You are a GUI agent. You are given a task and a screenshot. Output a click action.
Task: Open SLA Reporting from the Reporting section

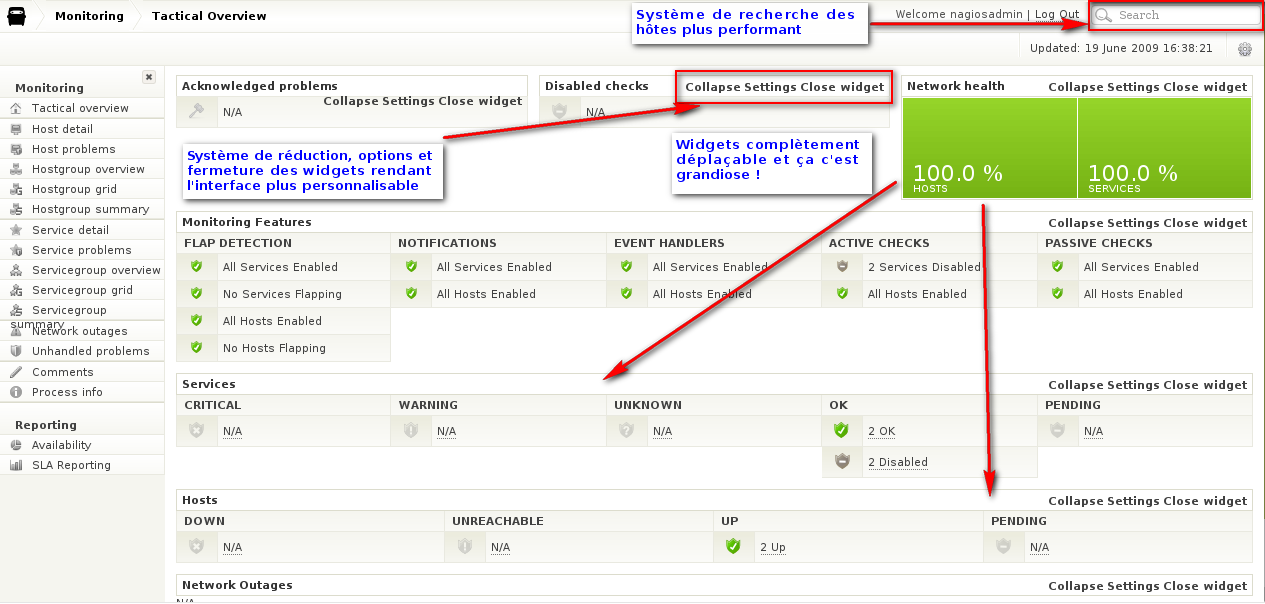click(x=71, y=465)
